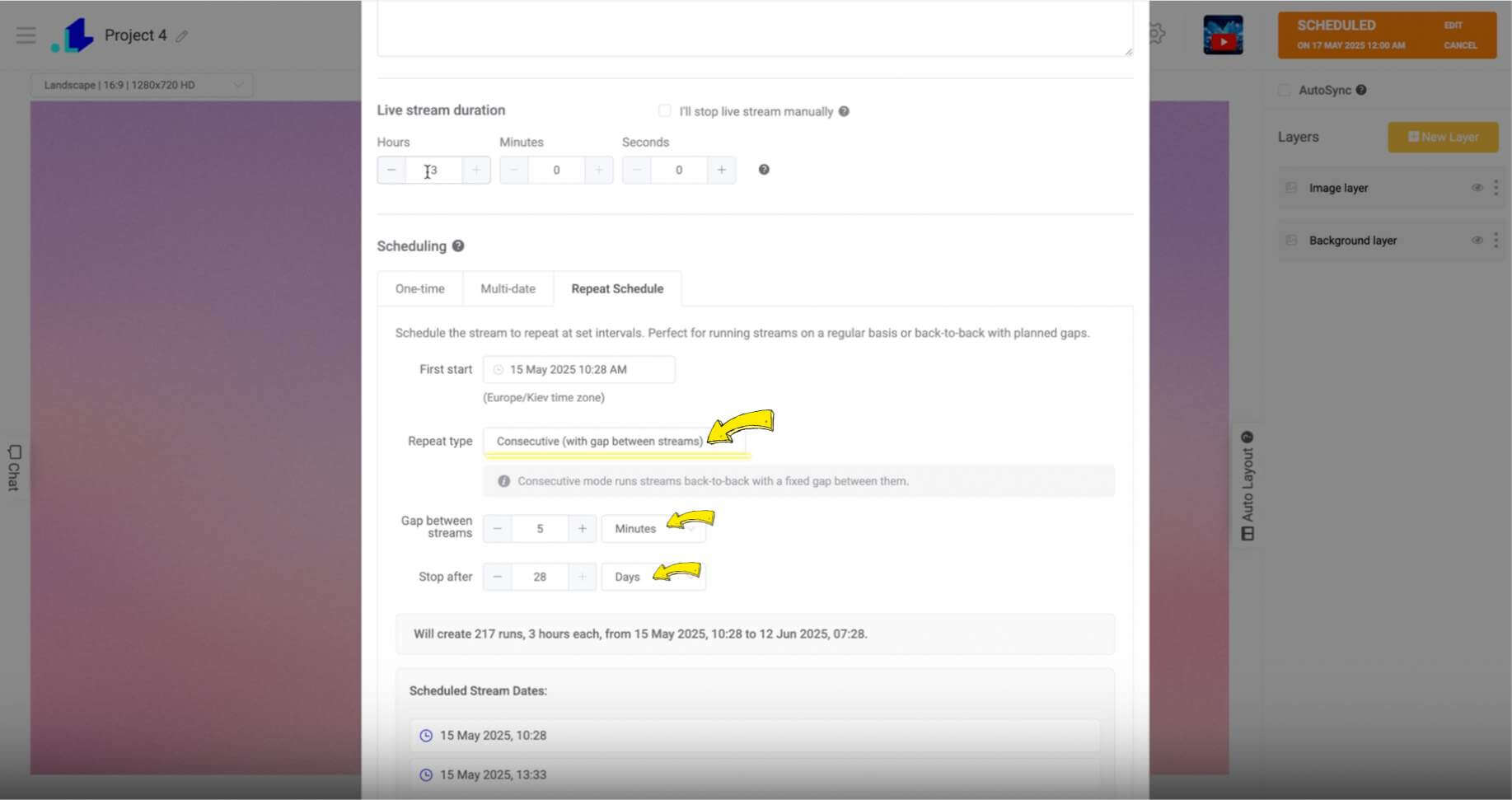Click the Minutes duration input field
This screenshot has width=1512, height=800.
coord(556,170)
